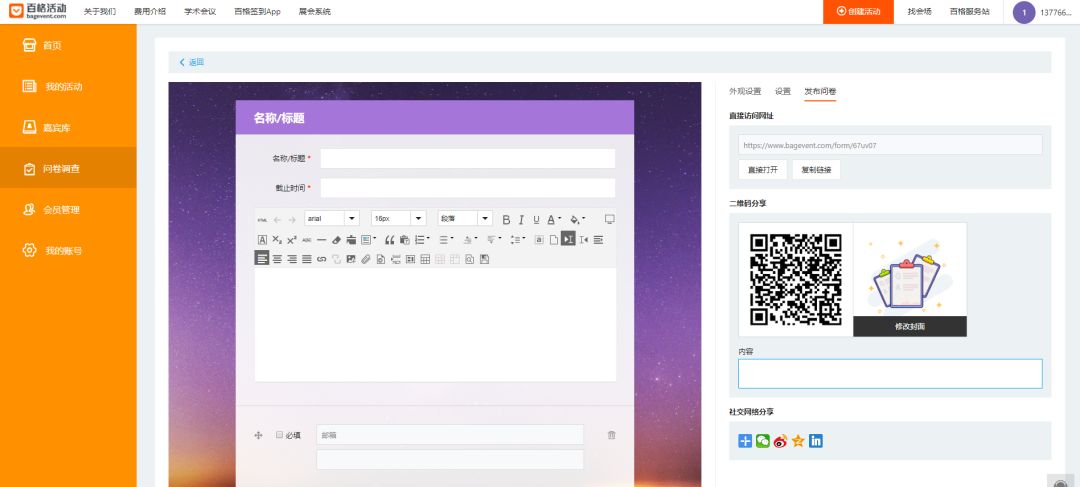The image size is (1080, 487).
Task: Check the 必填 checkbox
Action: pyautogui.click(x=279, y=435)
